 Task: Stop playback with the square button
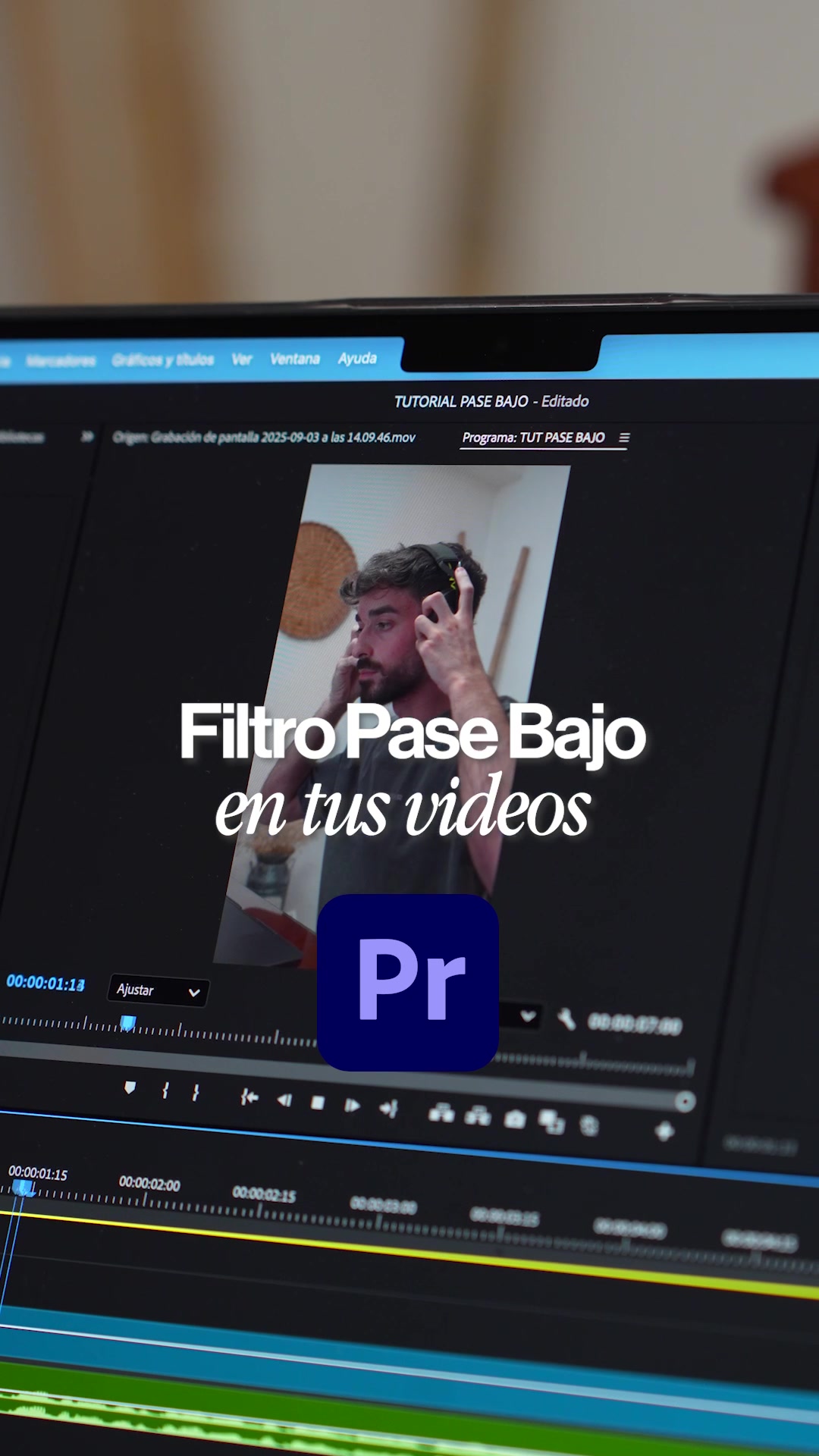tap(318, 1103)
